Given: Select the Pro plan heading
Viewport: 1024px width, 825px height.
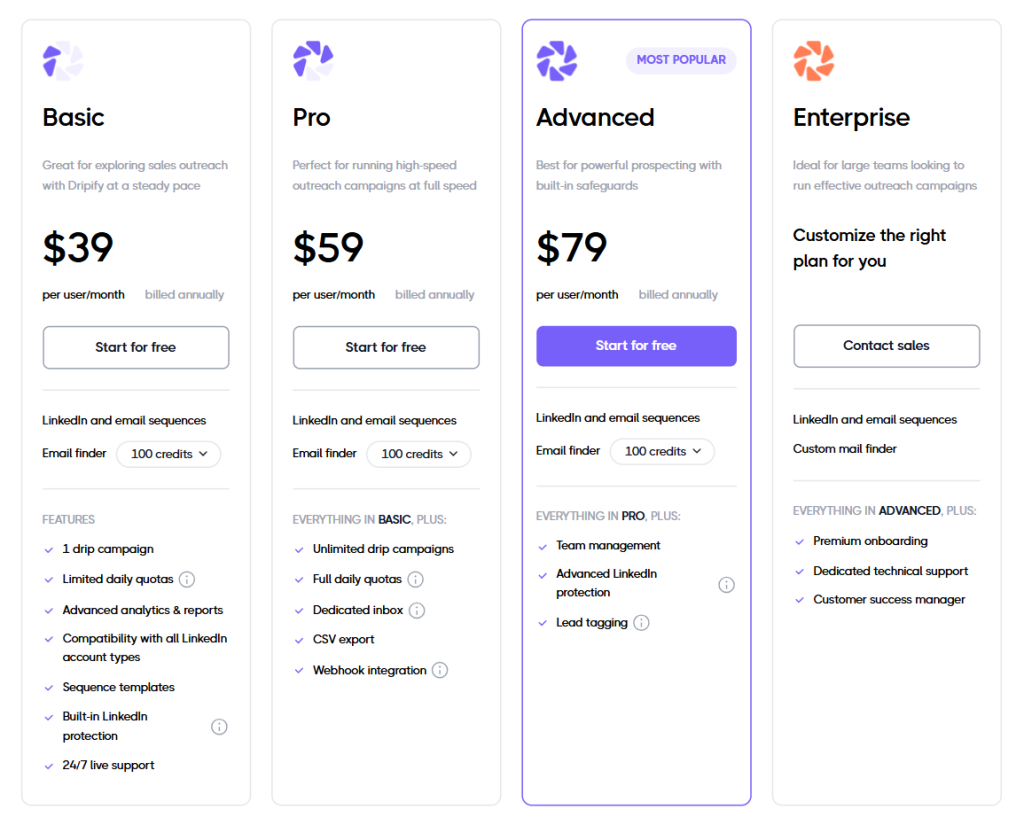Looking at the screenshot, I should (x=311, y=118).
